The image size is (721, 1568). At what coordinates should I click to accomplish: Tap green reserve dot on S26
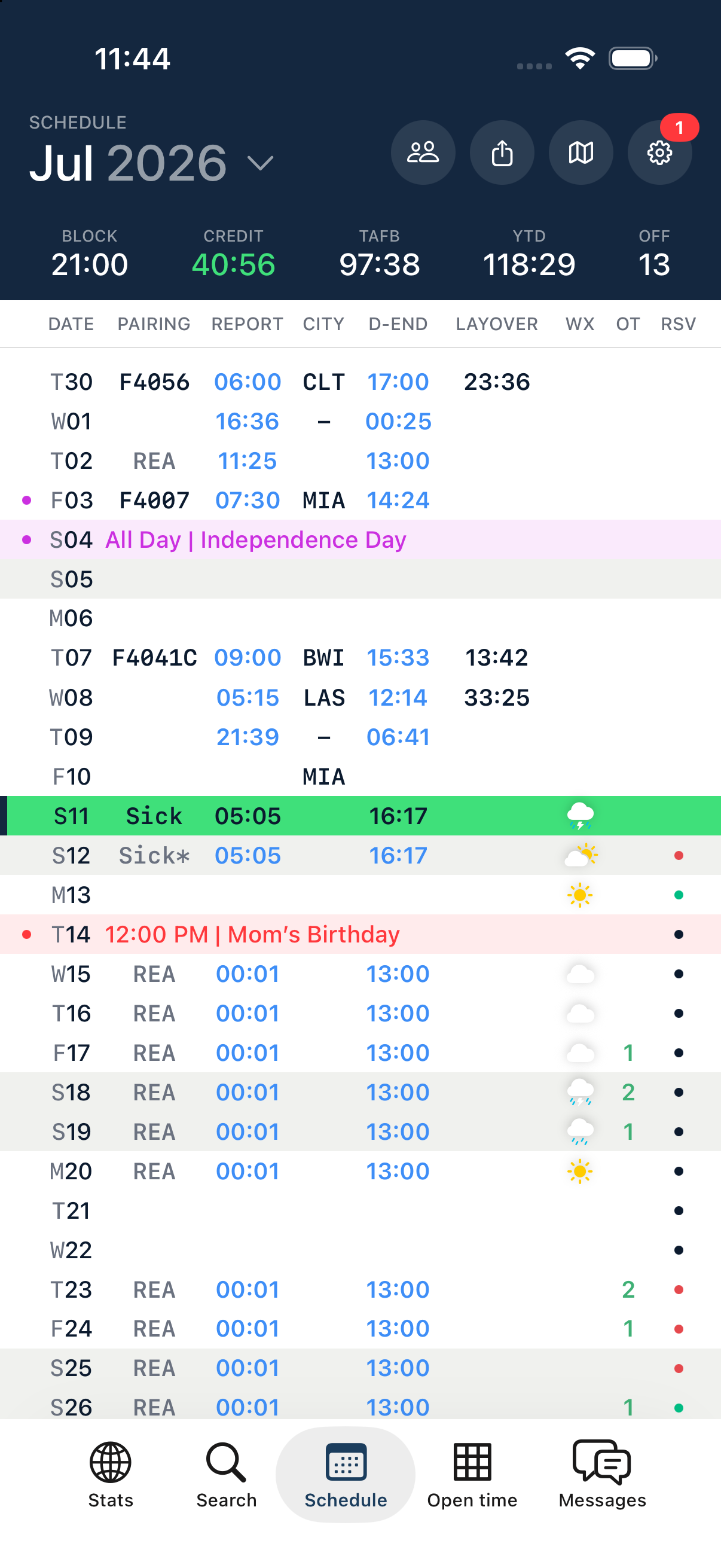(x=679, y=1407)
